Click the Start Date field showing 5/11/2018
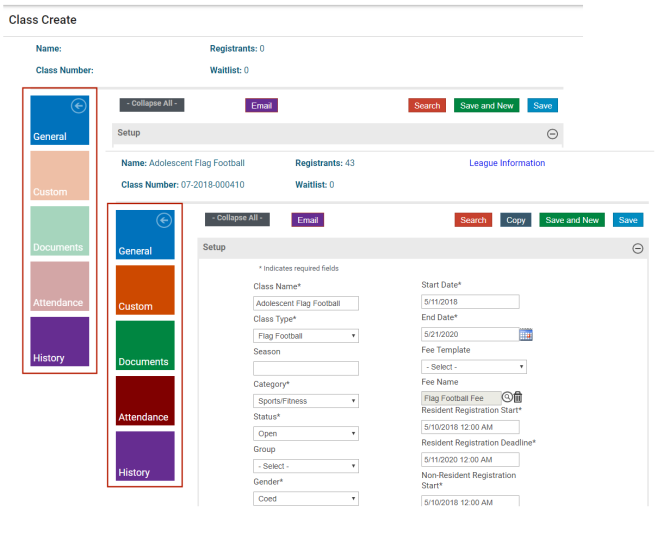 click(470, 302)
